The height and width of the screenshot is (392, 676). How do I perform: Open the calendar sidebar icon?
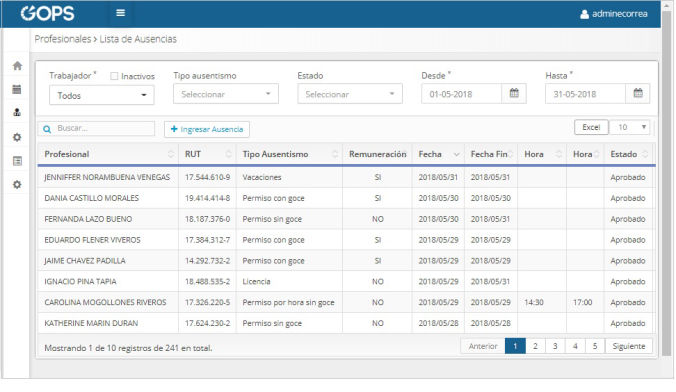tap(17, 89)
